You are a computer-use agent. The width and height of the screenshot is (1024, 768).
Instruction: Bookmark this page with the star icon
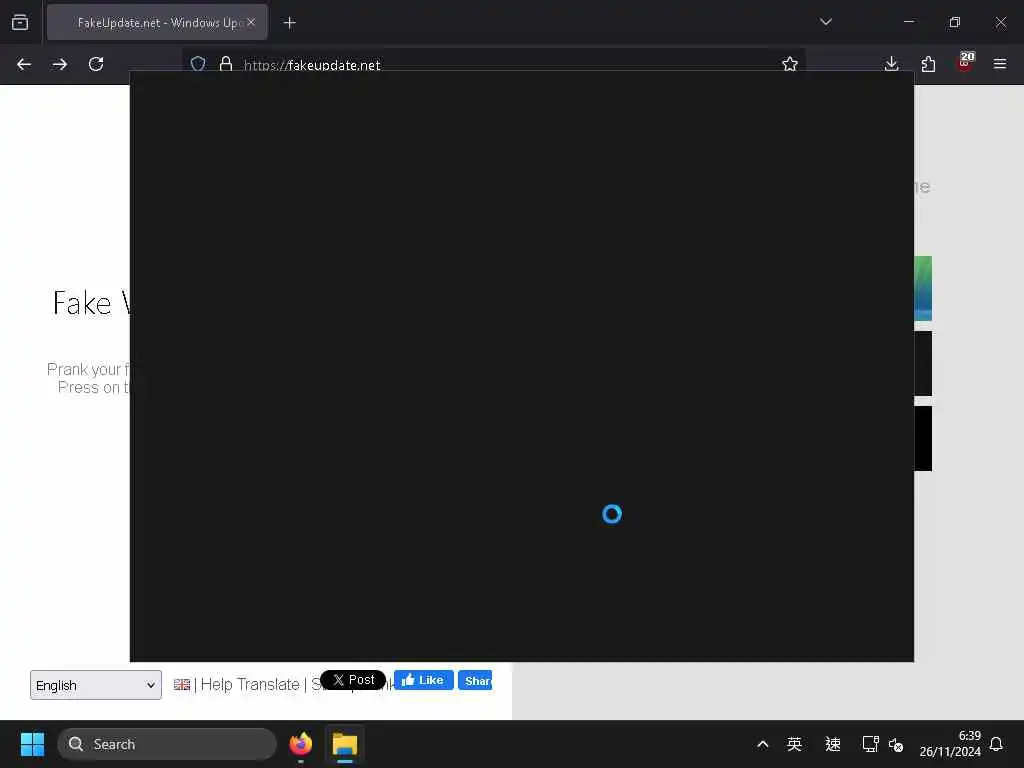(x=790, y=64)
